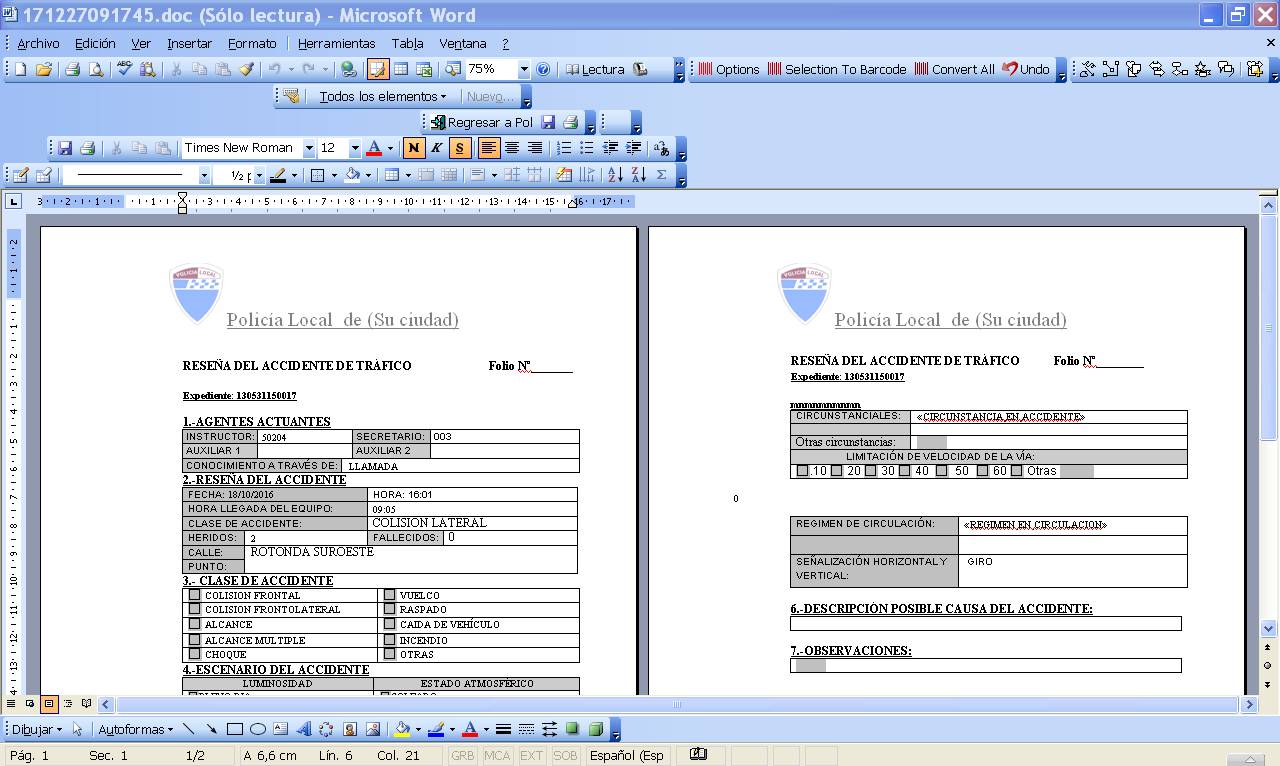Select the Line drawing tool
Viewport: 1280px width, 766px height.
[191, 729]
